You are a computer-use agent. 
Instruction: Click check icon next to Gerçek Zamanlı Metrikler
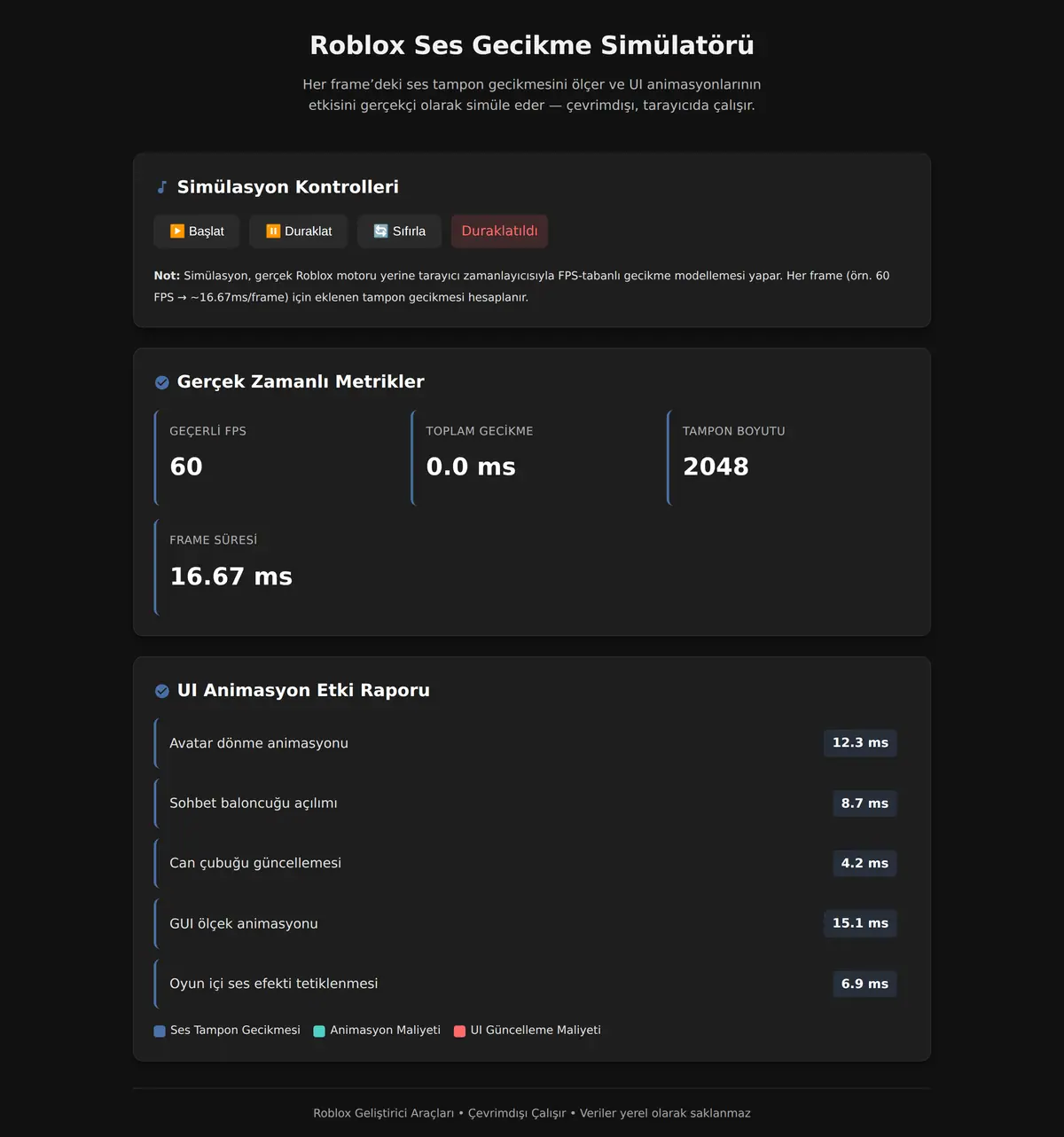pyautogui.click(x=162, y=382)
